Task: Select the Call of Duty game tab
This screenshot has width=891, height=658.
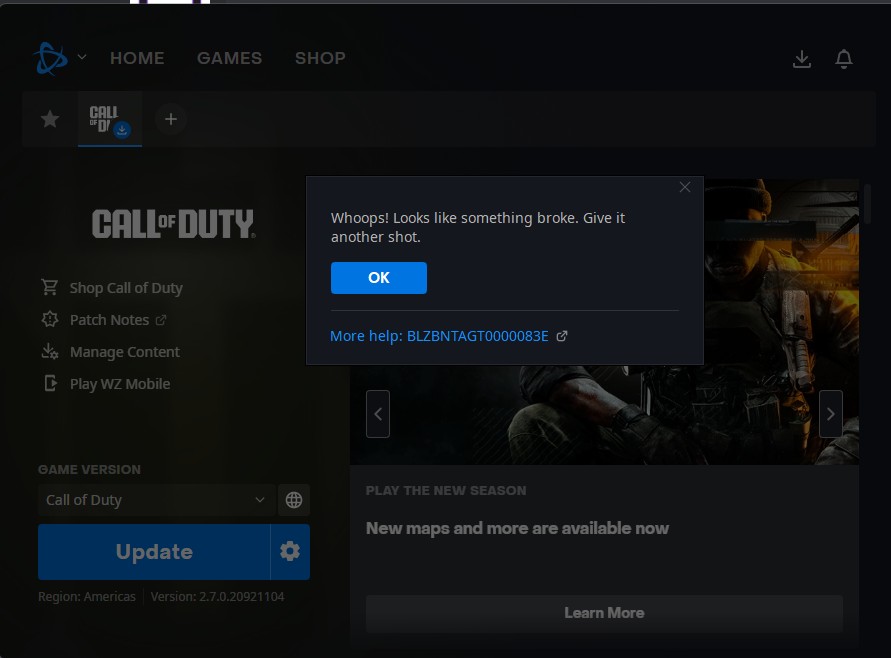Action: coord(110,119)
